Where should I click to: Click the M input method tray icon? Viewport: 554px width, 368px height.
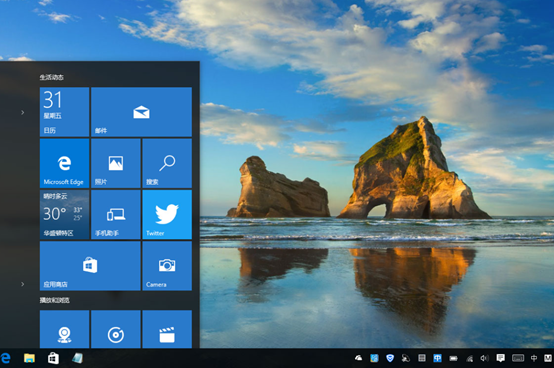tap(548, 358)
